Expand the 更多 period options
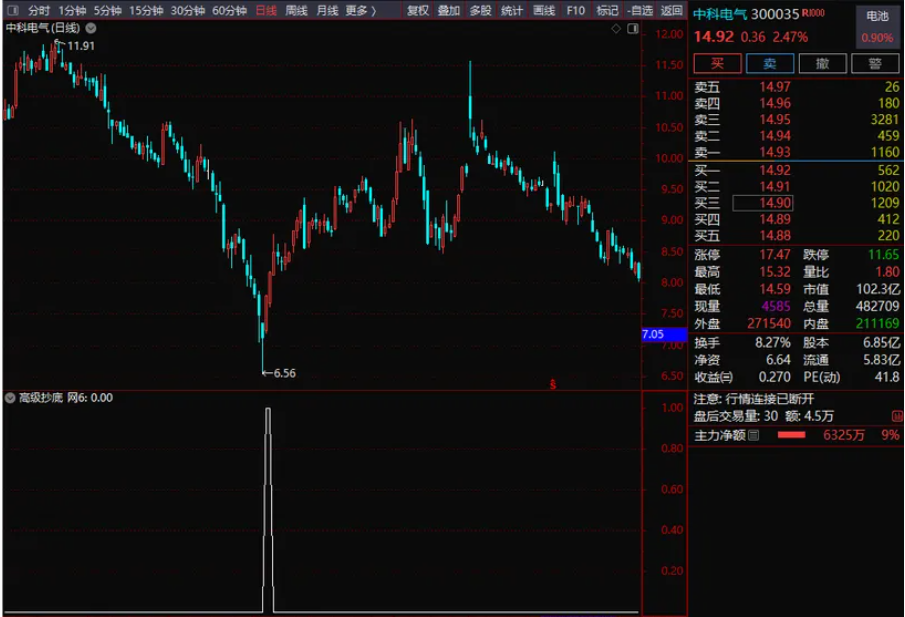 pyautogui.click(x=358, y=8)
